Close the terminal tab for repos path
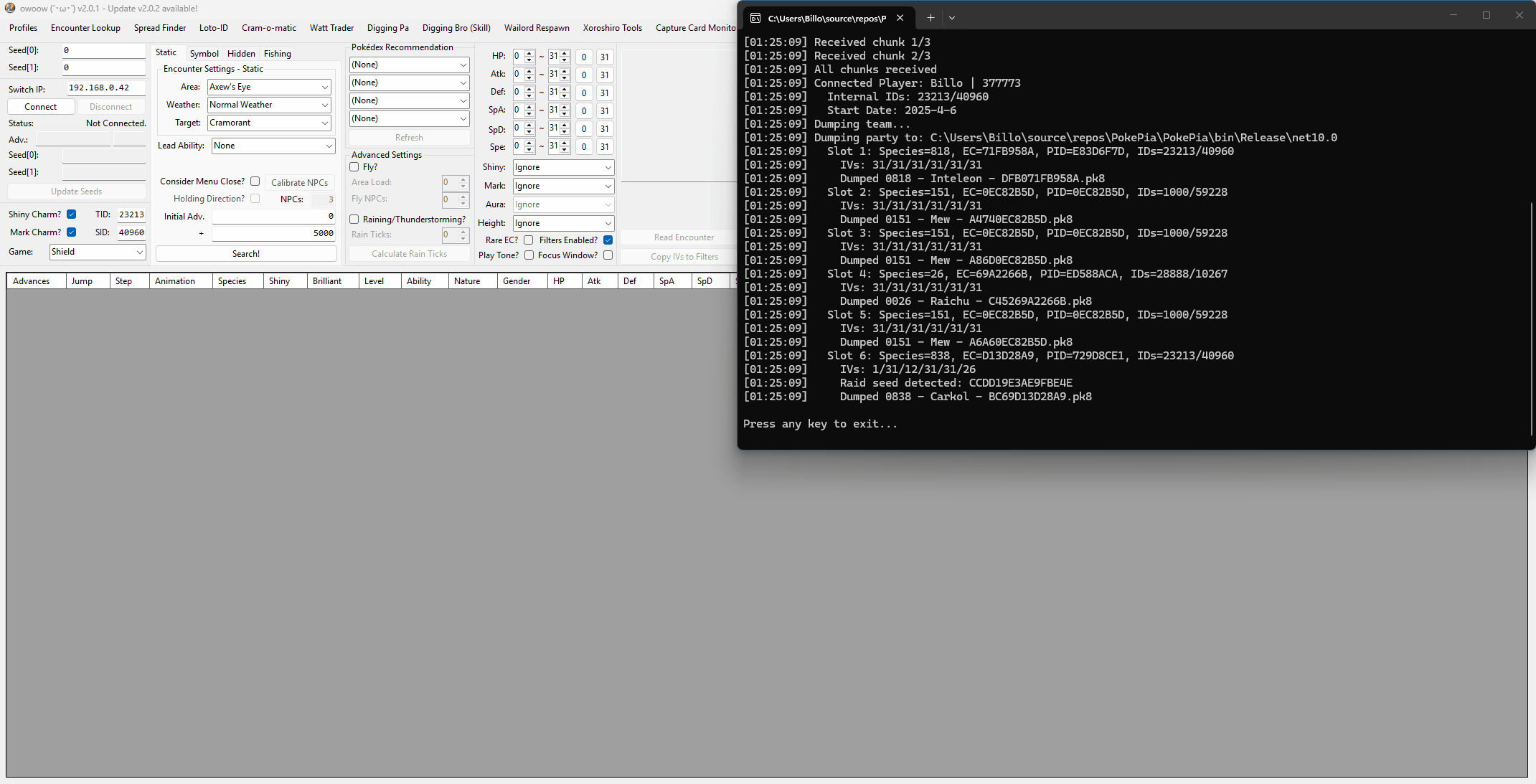The height and width of the screenshot is (784, 1536). tap(900, 18)
